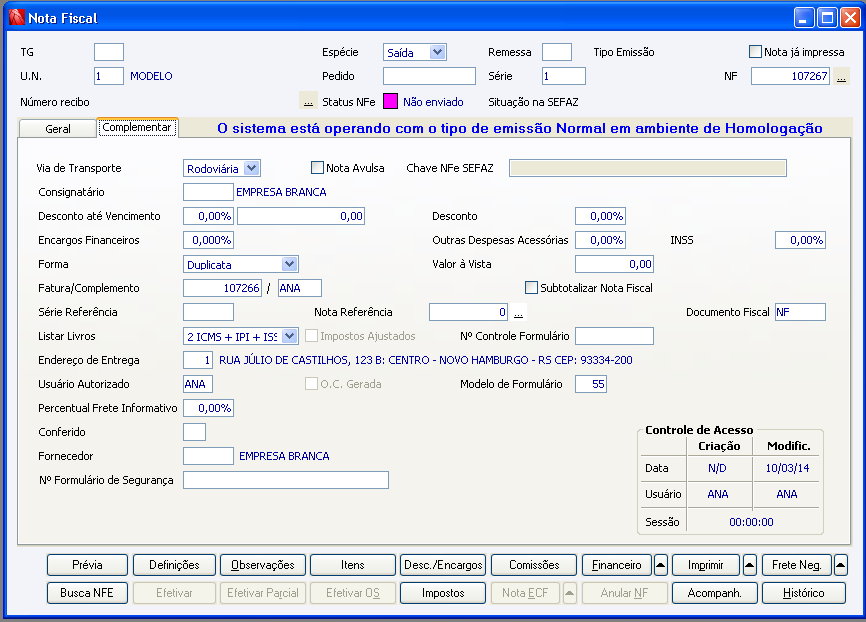Image resolution: width=866 pixels, height=622 pixels.
Task: Click the Nota Fiscal application icon in title bar
Action: (17, 18)
